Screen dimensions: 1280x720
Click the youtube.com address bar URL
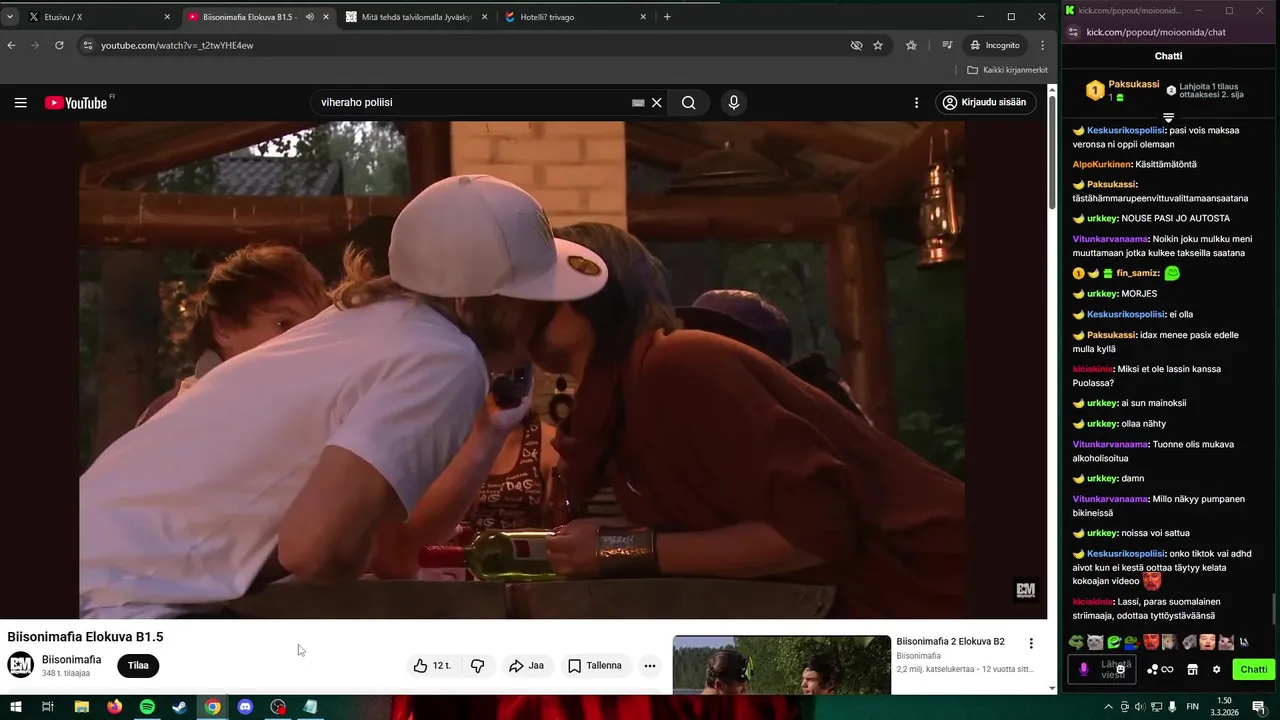(x=177, y=45)
